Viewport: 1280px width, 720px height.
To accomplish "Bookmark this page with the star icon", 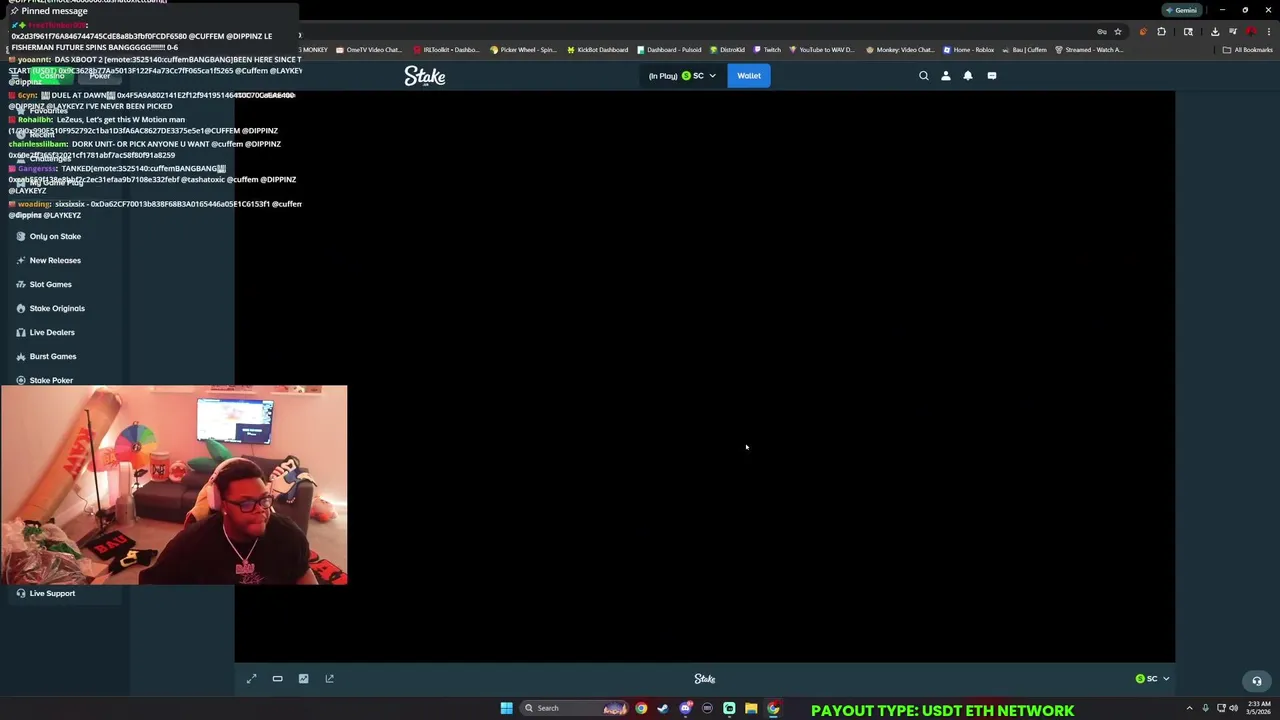I will click(x=1118, y=32).
